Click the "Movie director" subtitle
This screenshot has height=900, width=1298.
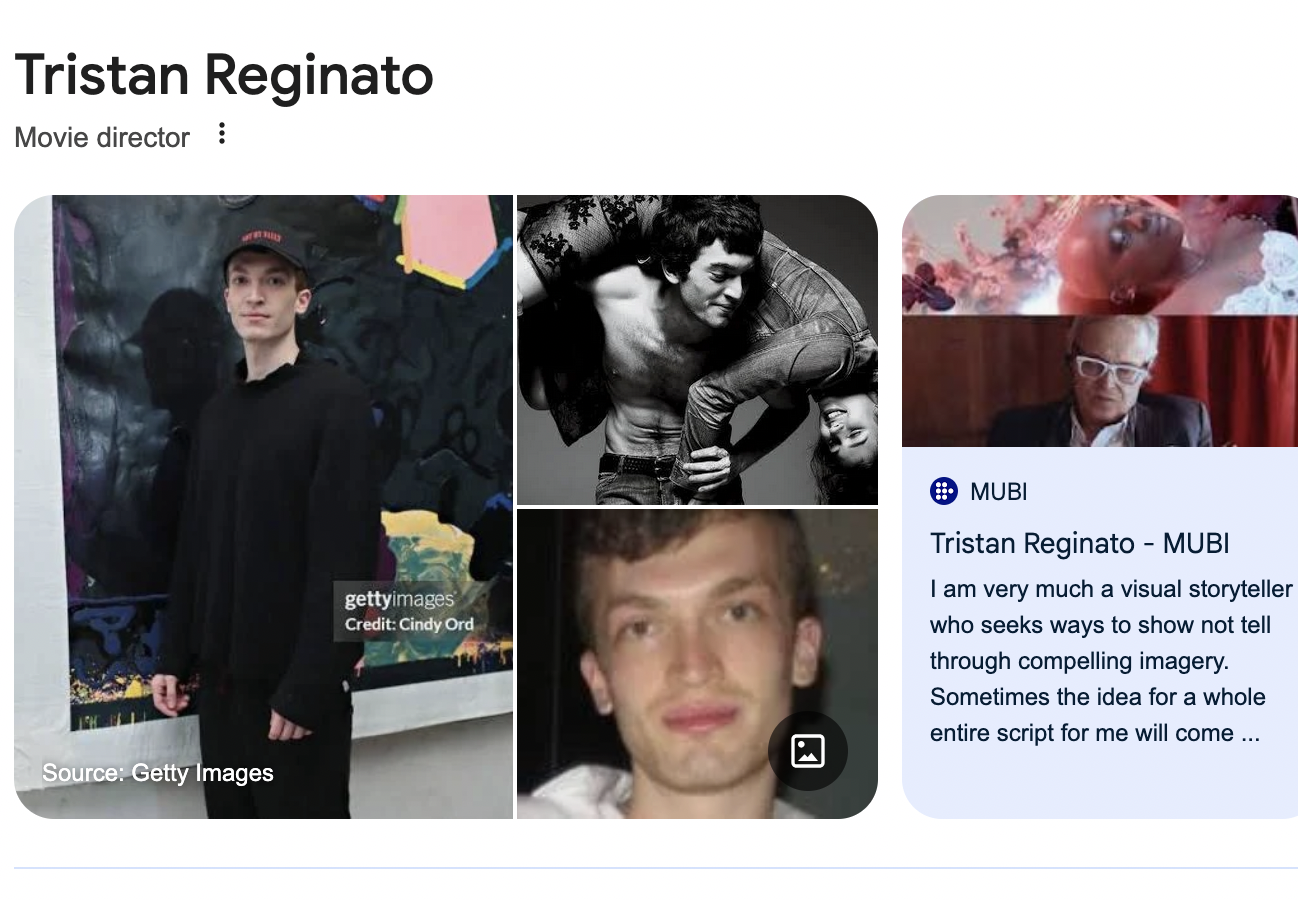pos(102,137)
